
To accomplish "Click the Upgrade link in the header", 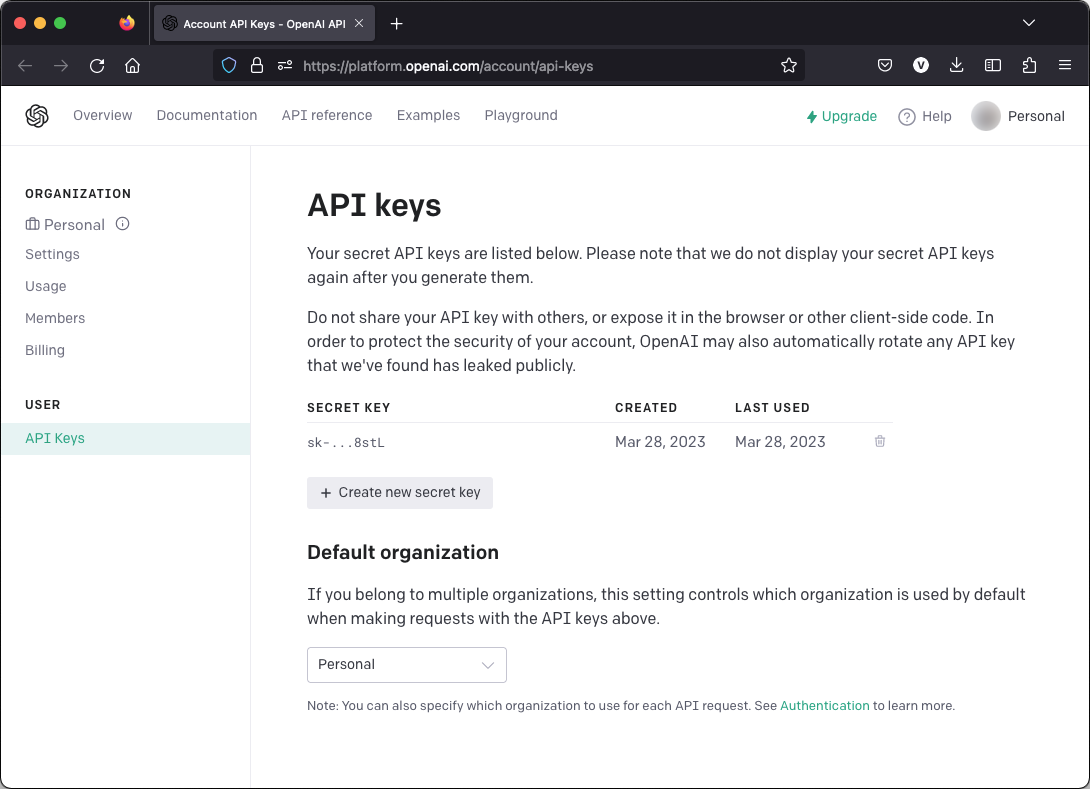I will pos(841,117).
